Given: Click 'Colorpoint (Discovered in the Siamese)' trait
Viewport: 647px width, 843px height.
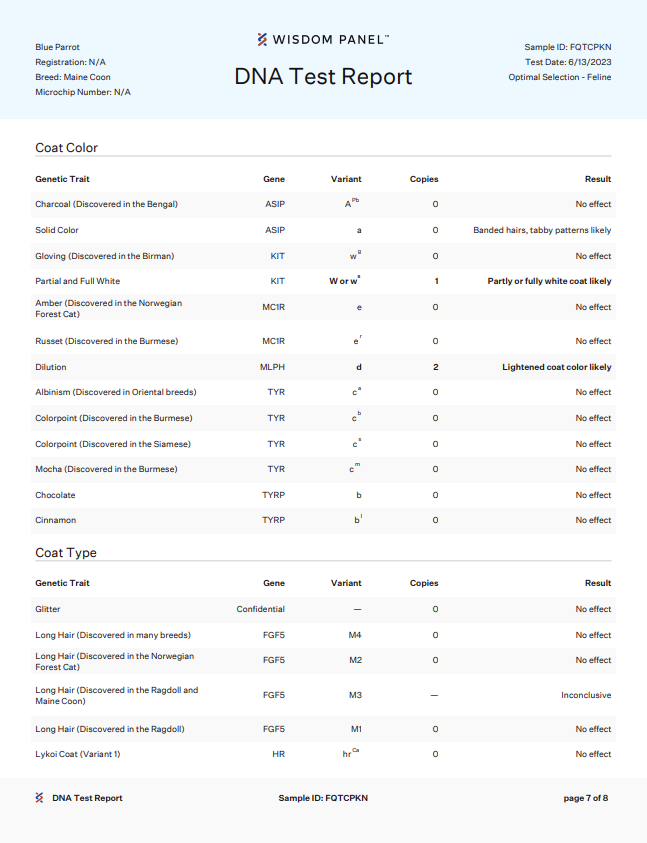Looking at the screenshot, I should [113, 444].
